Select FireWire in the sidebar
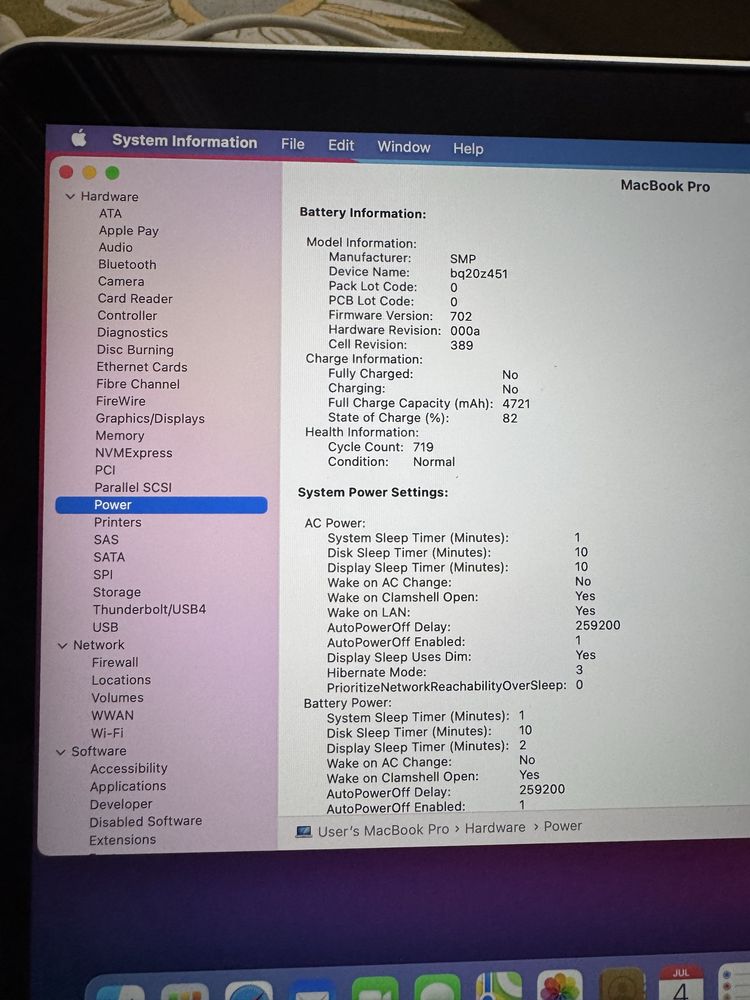This screenshot has width=750, height=1000. (x=121, y=401)
